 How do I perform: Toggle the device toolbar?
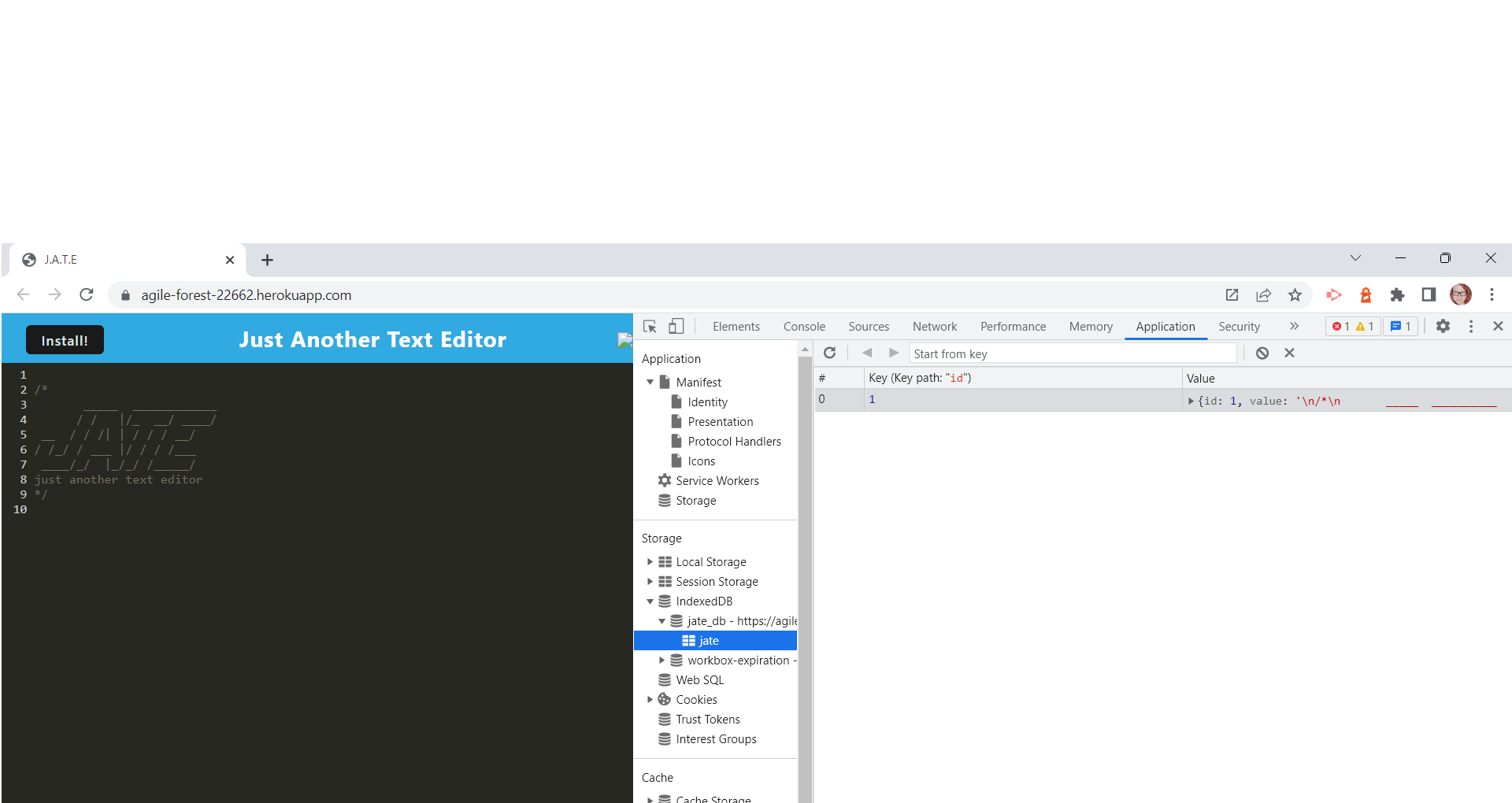(x=676, y=326)
